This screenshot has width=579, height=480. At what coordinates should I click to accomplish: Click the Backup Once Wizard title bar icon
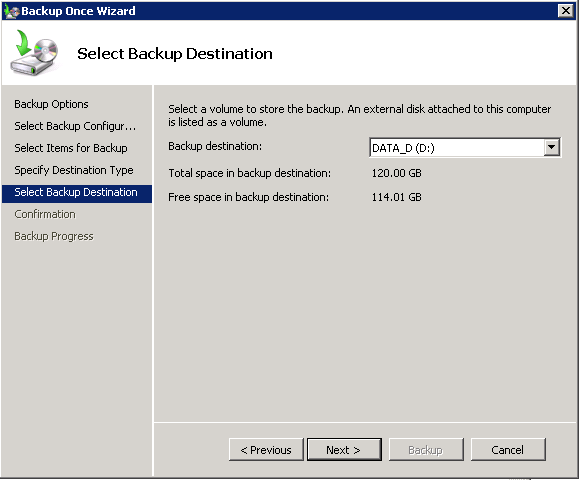coord(11,11)
